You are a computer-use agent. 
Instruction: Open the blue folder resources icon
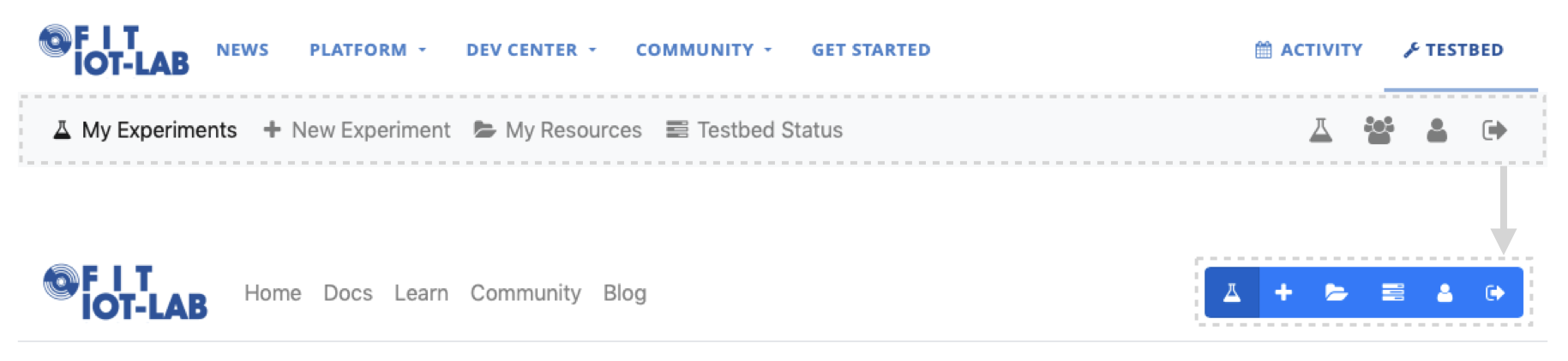1337,292
